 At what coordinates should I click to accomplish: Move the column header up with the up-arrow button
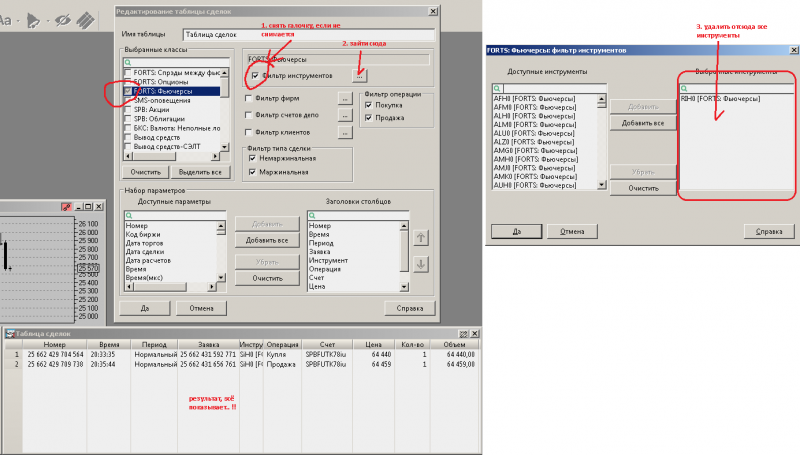pos(420,238)
